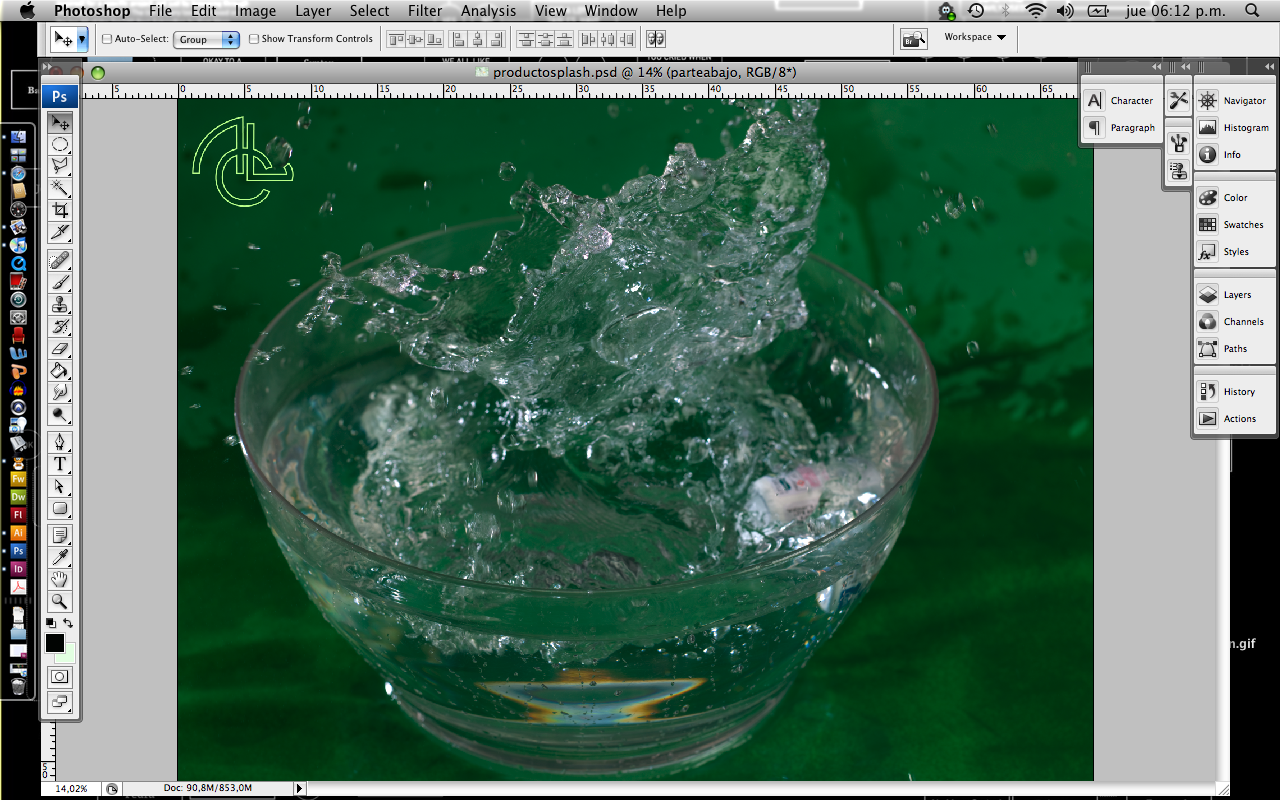
Task: Select the Crop tool
Action: (x=60, y=210)
